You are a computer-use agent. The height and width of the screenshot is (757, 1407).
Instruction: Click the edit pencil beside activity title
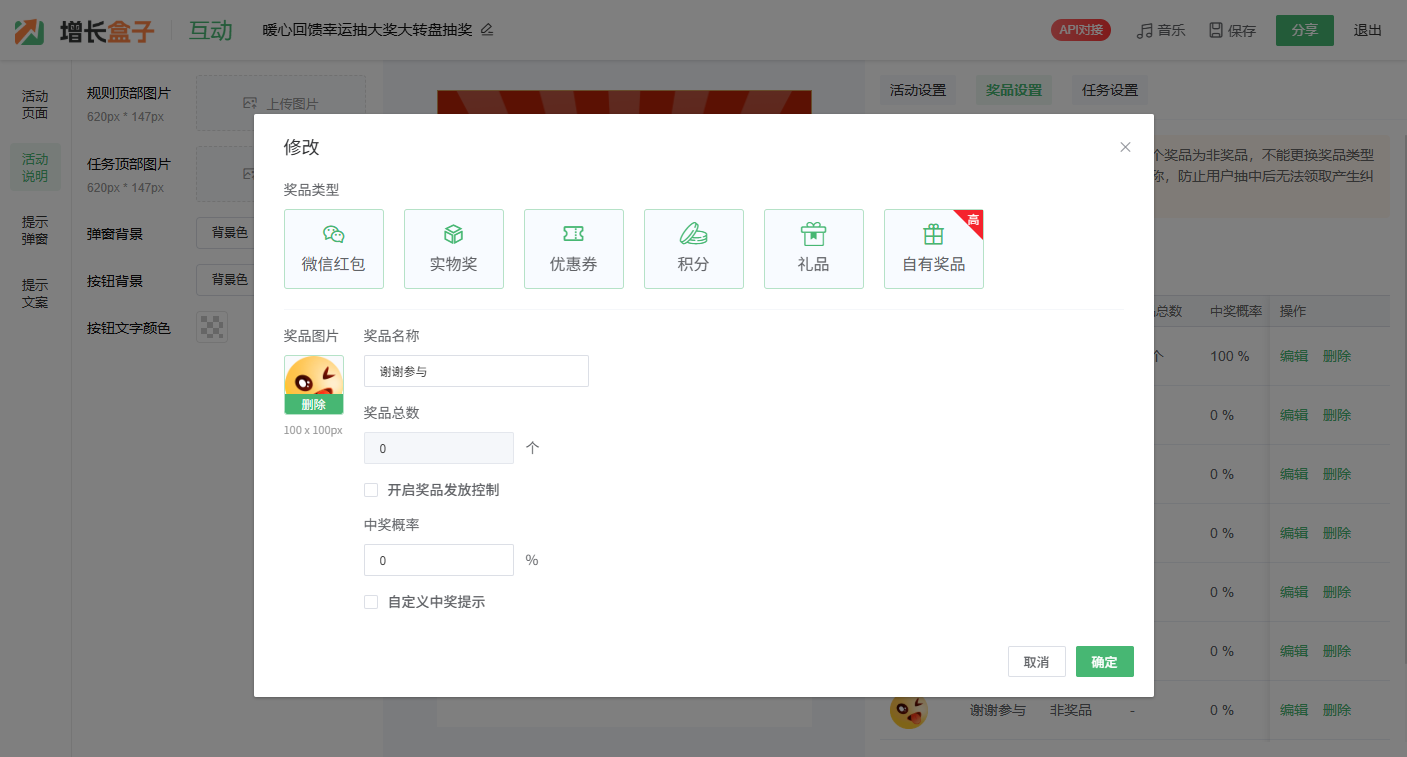point(487,30)
